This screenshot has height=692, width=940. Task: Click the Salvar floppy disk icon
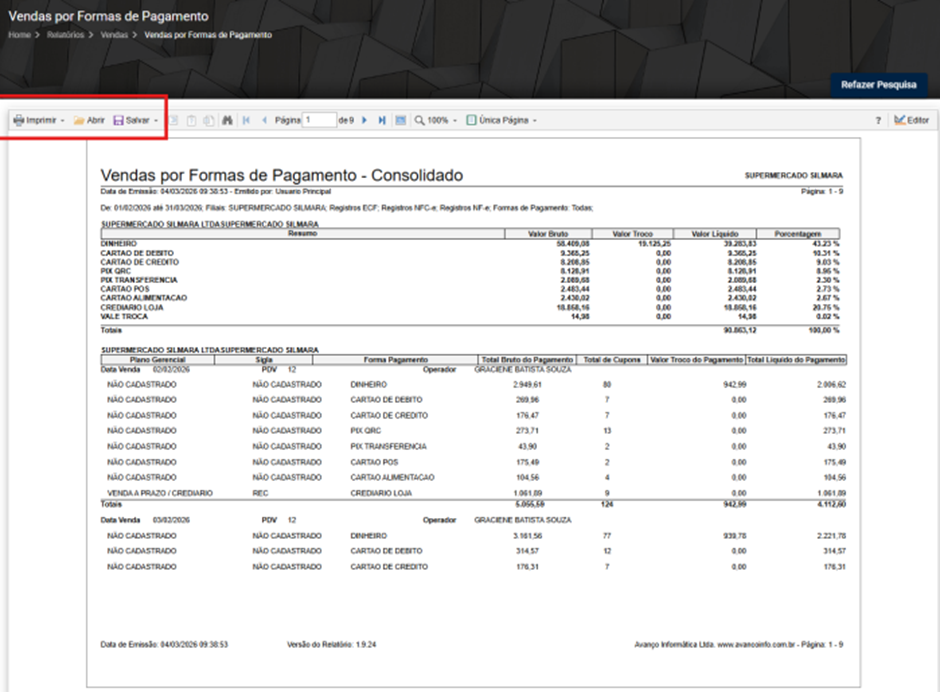point(119,121)
